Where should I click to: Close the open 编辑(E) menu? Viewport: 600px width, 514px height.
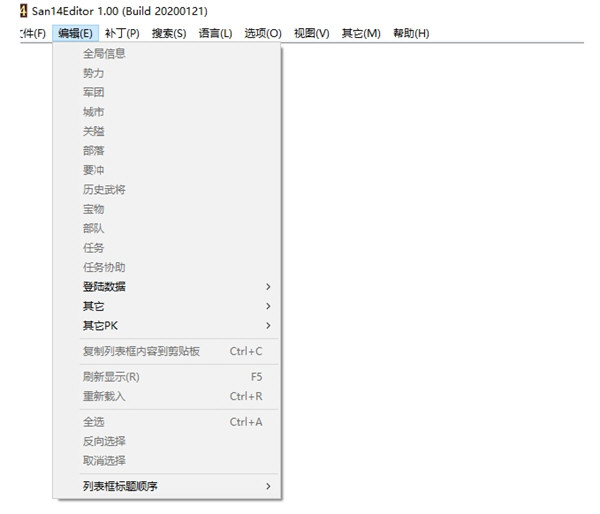(x=75, y=33)
